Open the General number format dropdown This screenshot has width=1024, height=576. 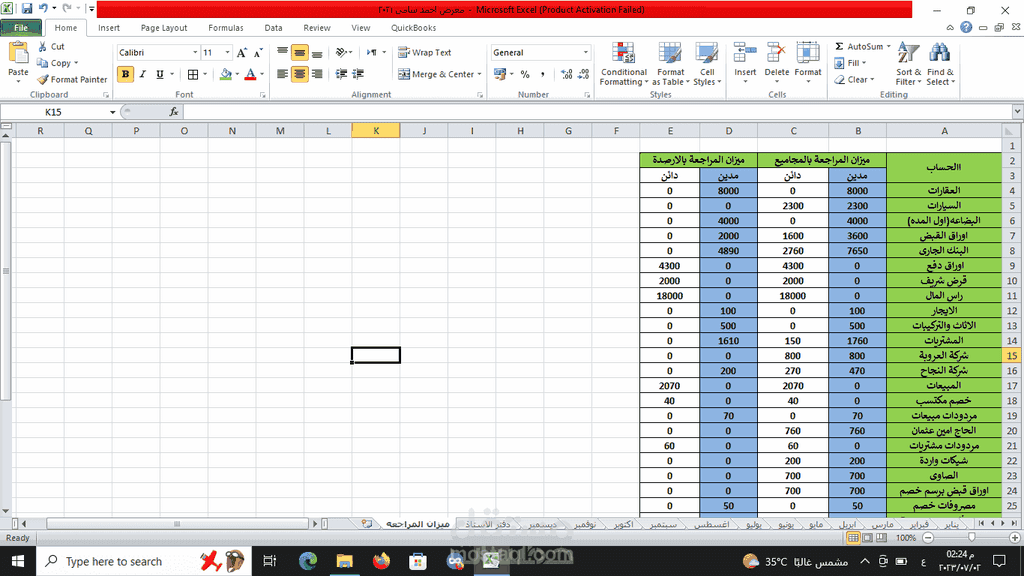pos(585,52)
